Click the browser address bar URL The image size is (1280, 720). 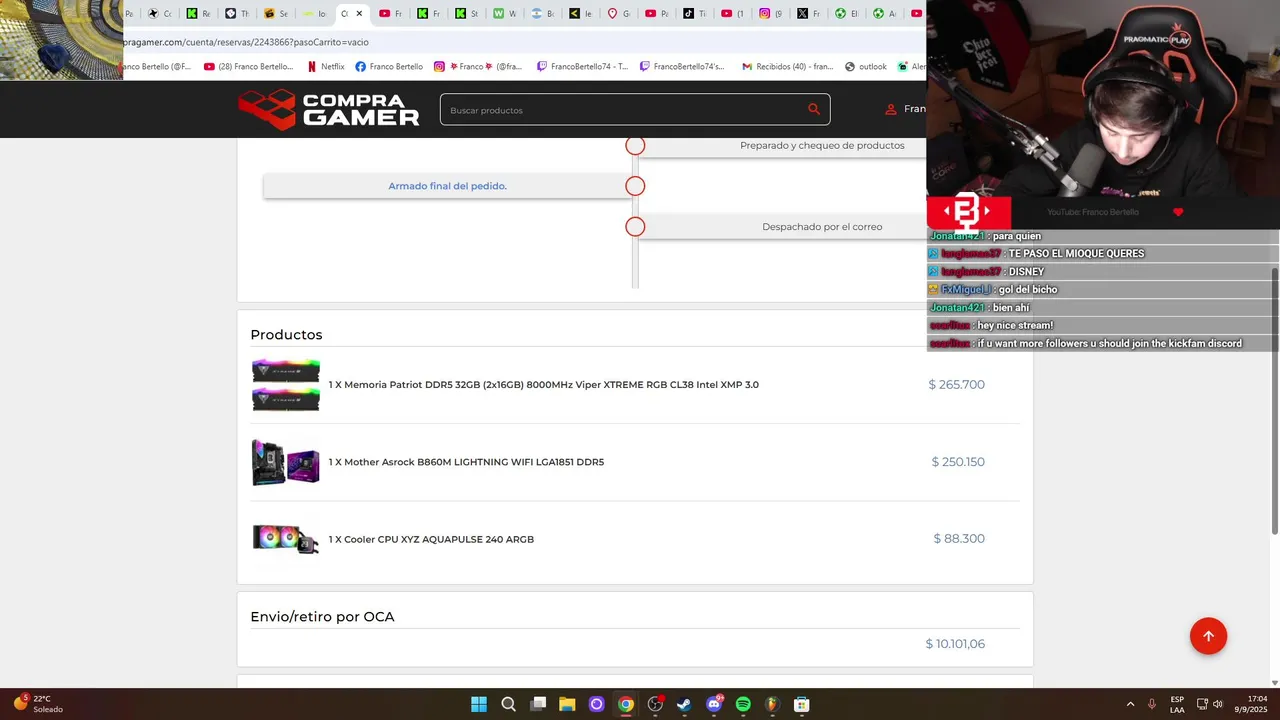pyautogui.click(x=246, y=42)
